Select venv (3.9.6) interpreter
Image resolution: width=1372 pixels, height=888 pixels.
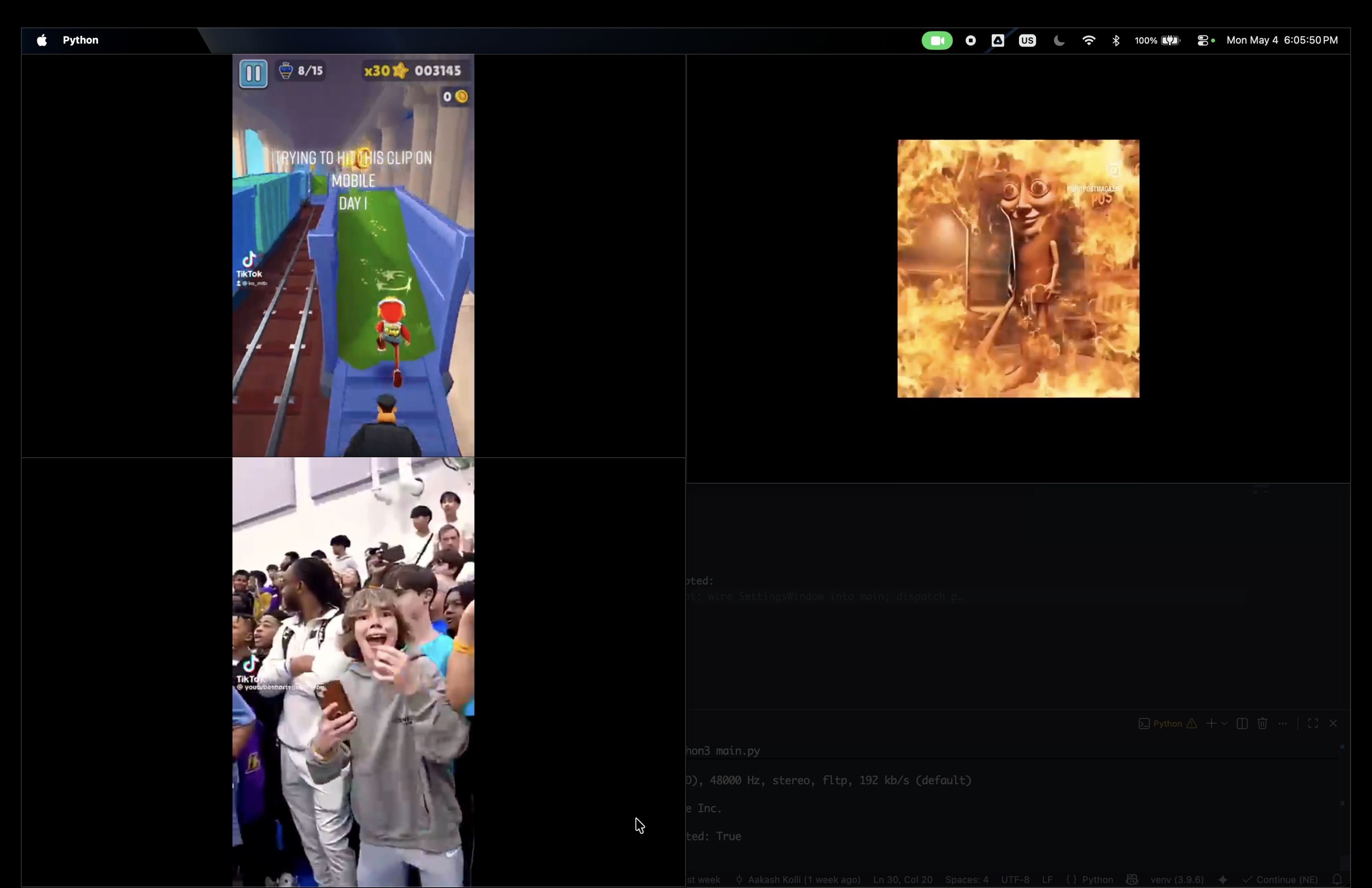click(1177, 879)
